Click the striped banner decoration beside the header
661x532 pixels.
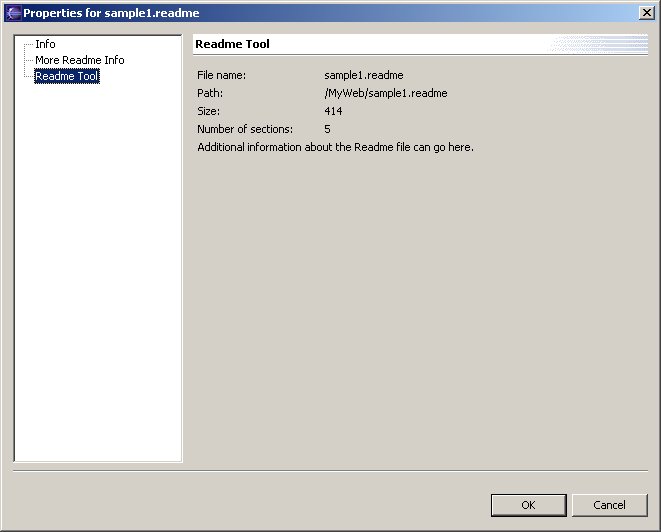click(598, 45)
